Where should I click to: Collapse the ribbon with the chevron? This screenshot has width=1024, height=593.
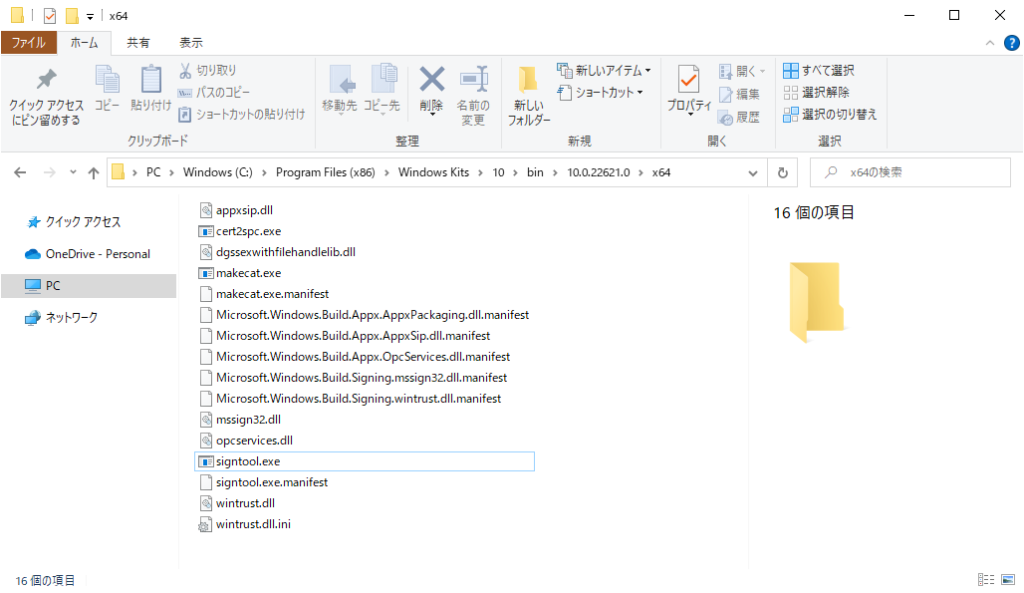(990, 43)
